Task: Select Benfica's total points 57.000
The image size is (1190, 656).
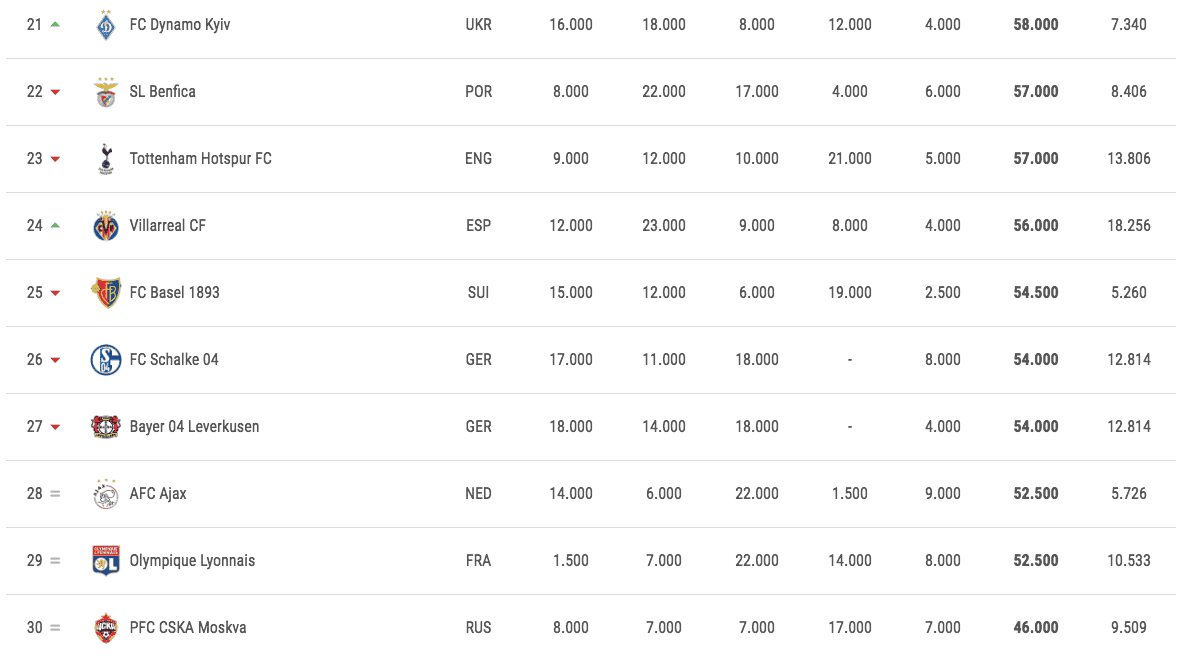Action: pos(1035,92)
